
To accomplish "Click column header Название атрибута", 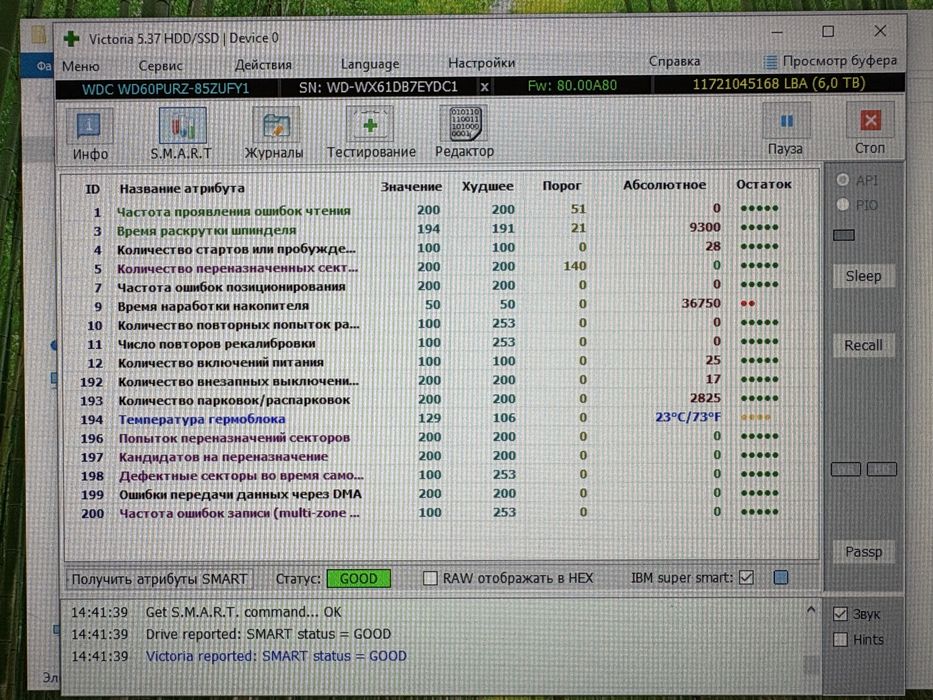I will (181, 189).
